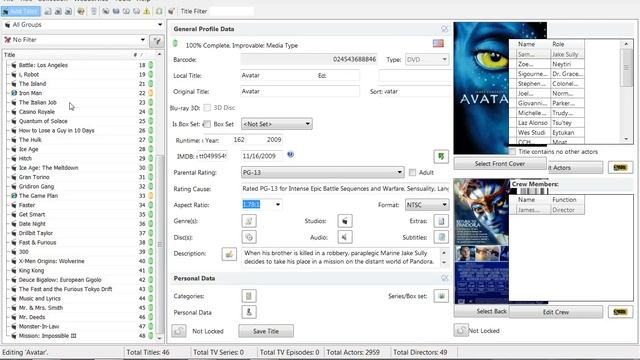Click the Rating Cause text field

345,189
